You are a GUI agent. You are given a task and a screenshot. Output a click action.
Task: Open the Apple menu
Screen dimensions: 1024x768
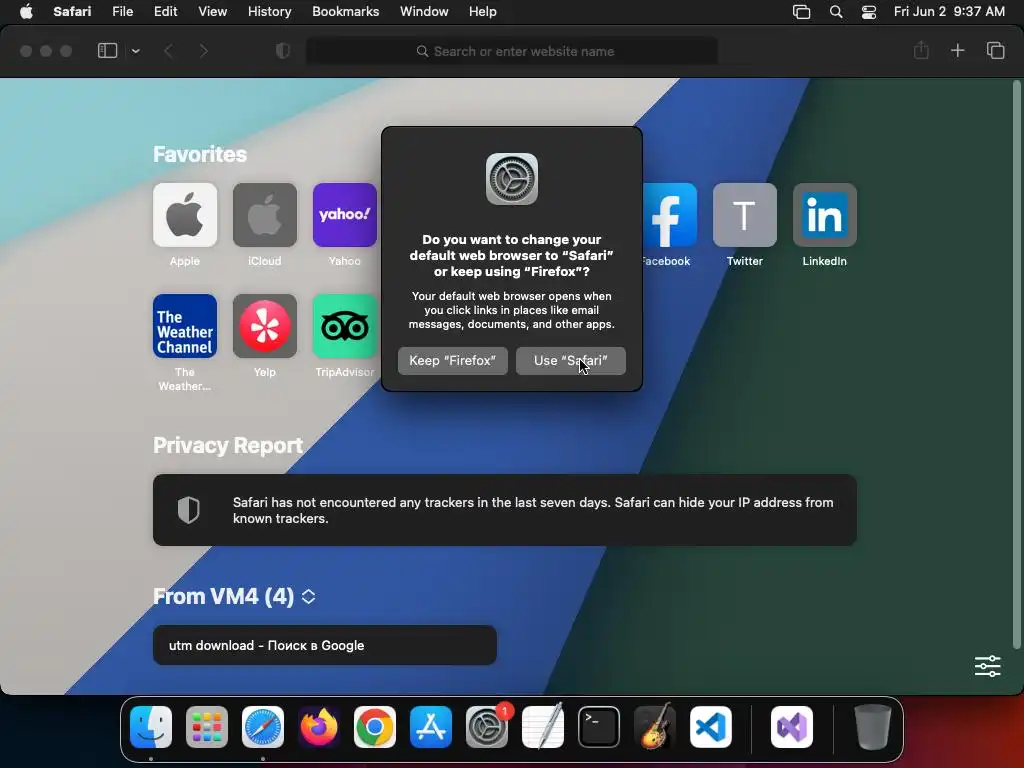[x=26, y=12]
